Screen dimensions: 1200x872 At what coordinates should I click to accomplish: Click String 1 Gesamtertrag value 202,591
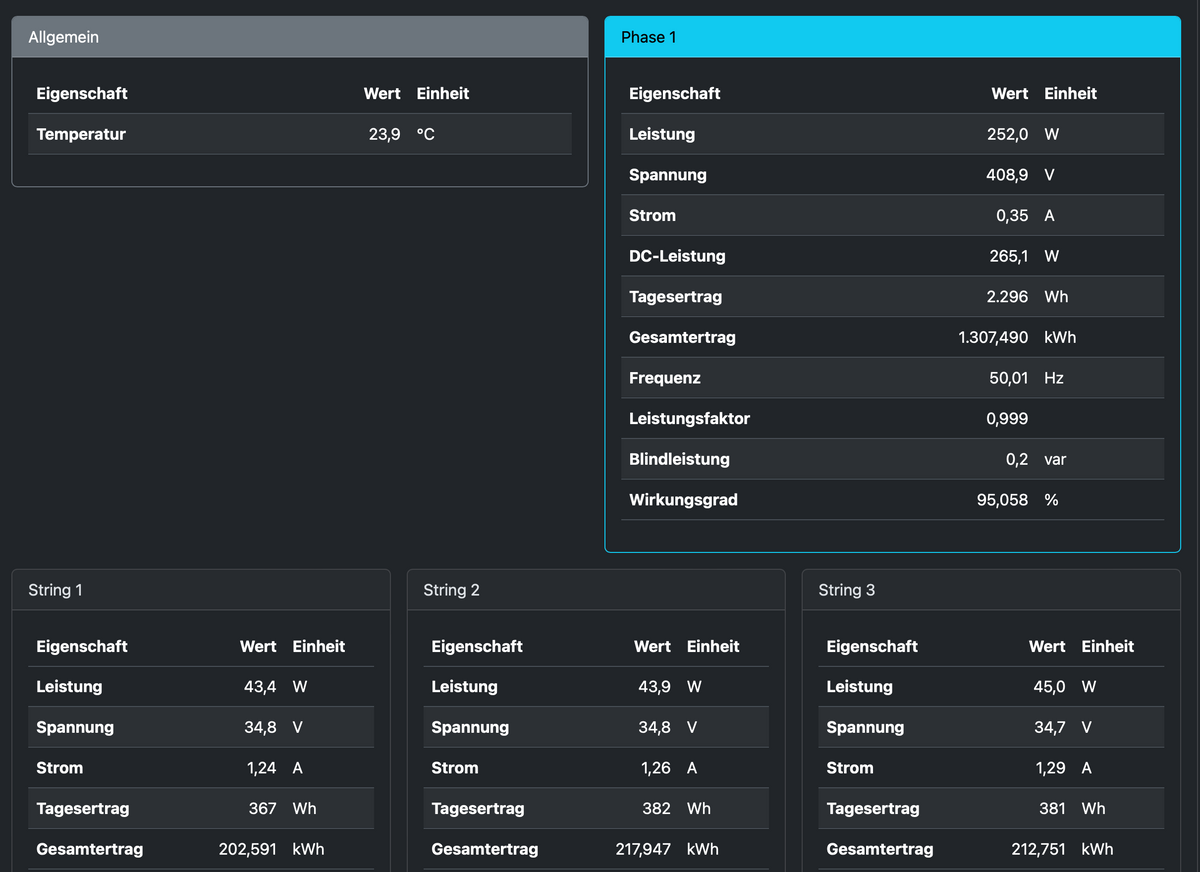click(x=248, y=849)
